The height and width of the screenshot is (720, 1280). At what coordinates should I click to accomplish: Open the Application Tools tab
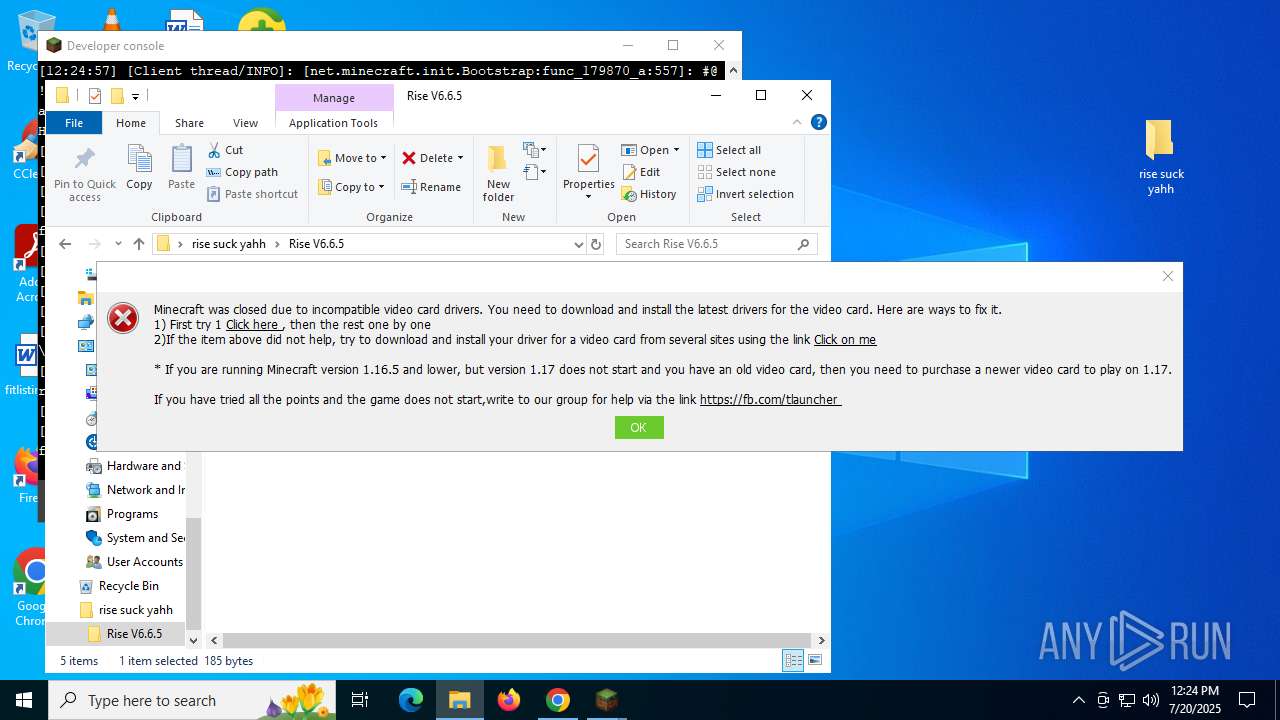(333, 123)
